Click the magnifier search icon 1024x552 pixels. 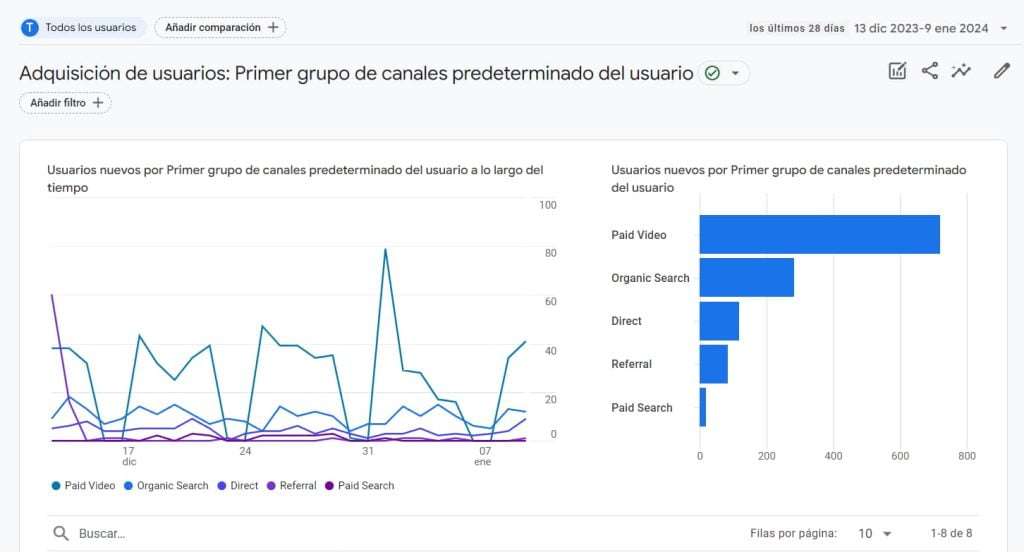coord(61,533)
